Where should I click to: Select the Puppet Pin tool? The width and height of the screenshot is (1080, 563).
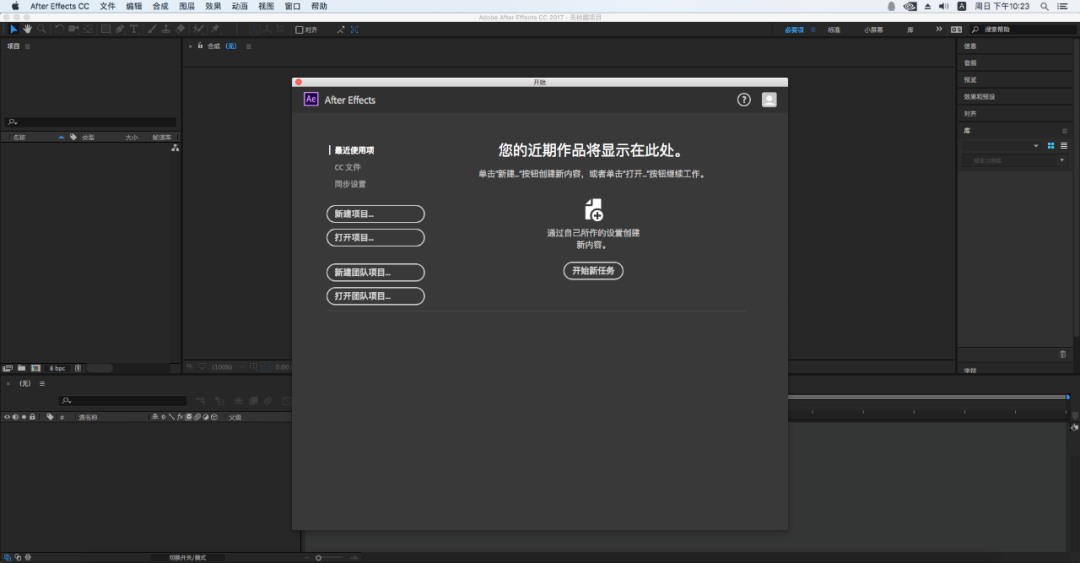tap(216, 29)
